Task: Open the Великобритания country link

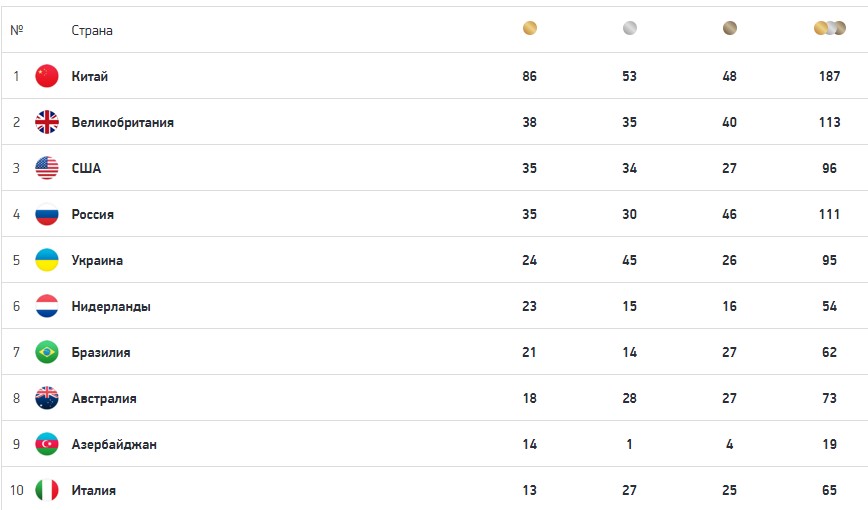Action: tap(122, 122)
